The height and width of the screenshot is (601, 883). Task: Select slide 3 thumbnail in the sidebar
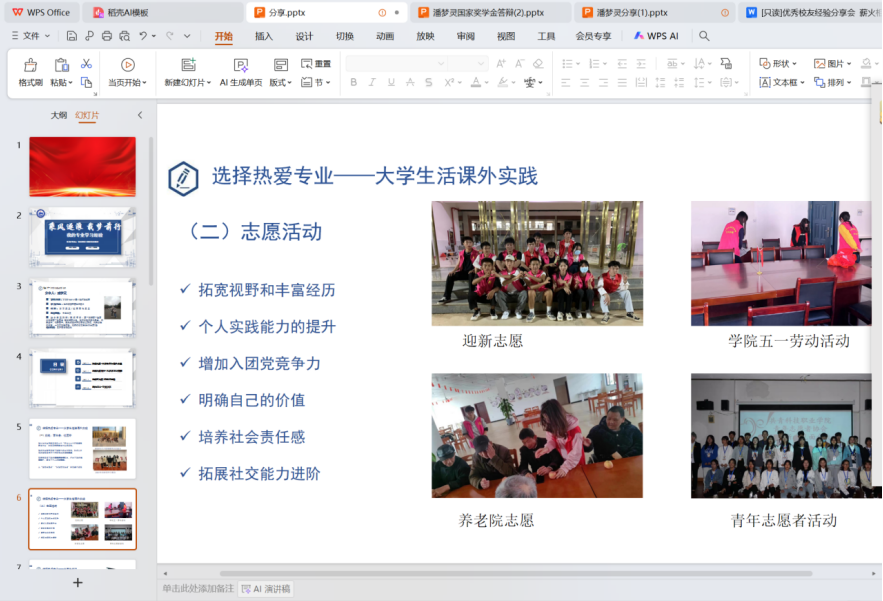83,307
